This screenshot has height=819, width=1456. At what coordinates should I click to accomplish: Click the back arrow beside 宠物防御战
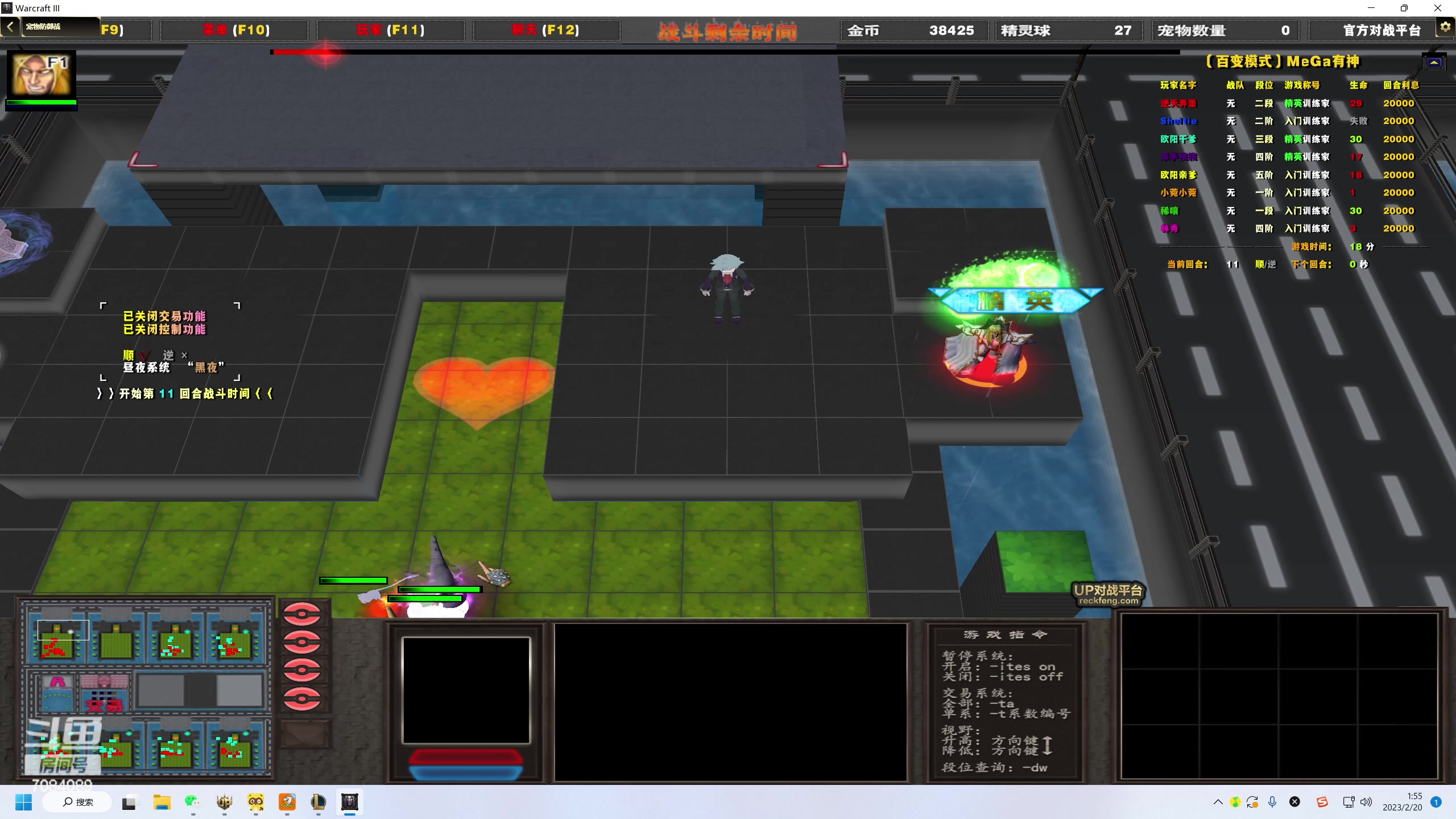[10, 27]
